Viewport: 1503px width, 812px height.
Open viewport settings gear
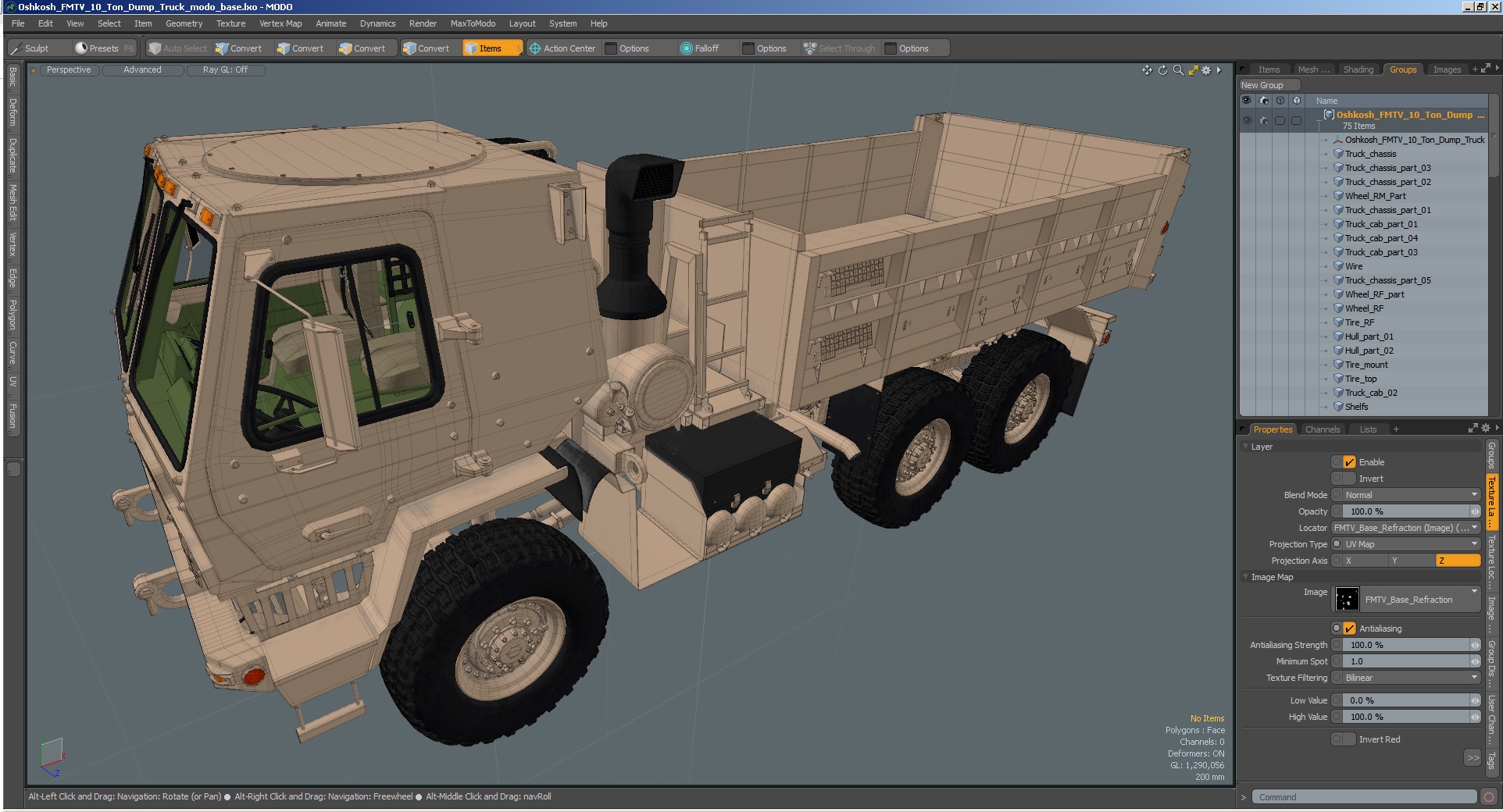(1206, 70)
